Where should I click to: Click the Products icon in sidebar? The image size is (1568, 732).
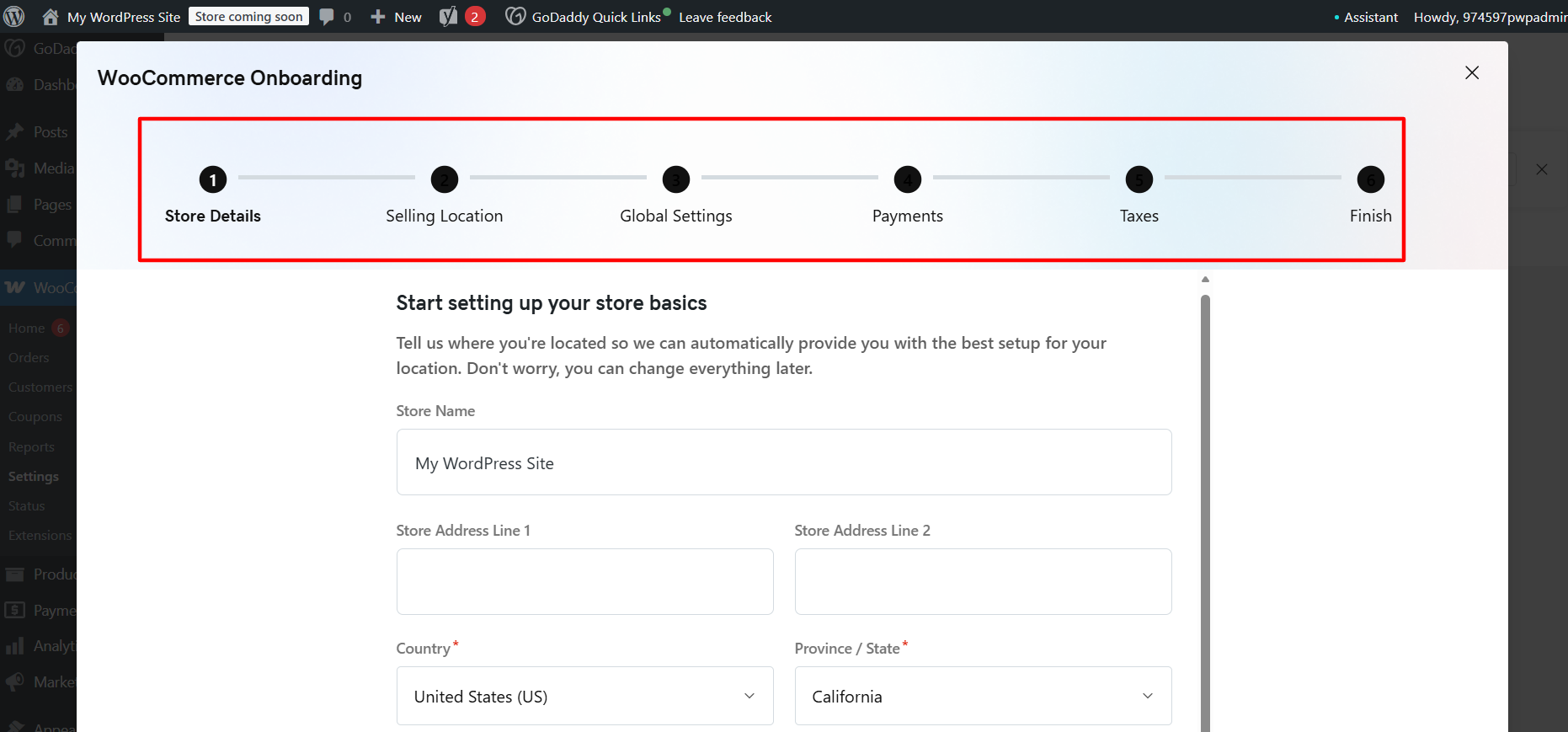[14, 574]
